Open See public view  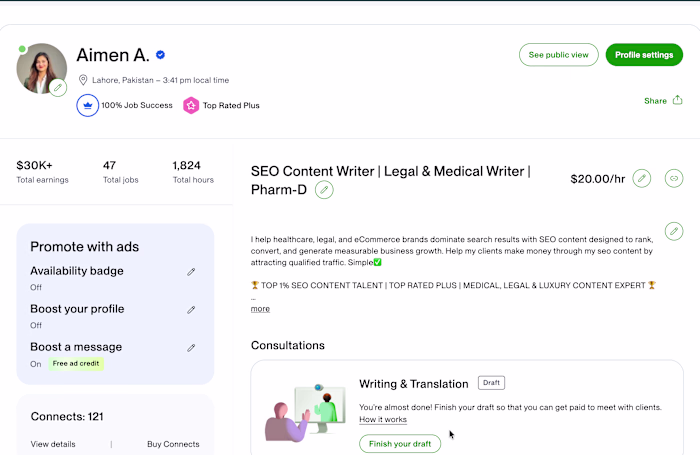pyautogui.click(x=558, y=55)
